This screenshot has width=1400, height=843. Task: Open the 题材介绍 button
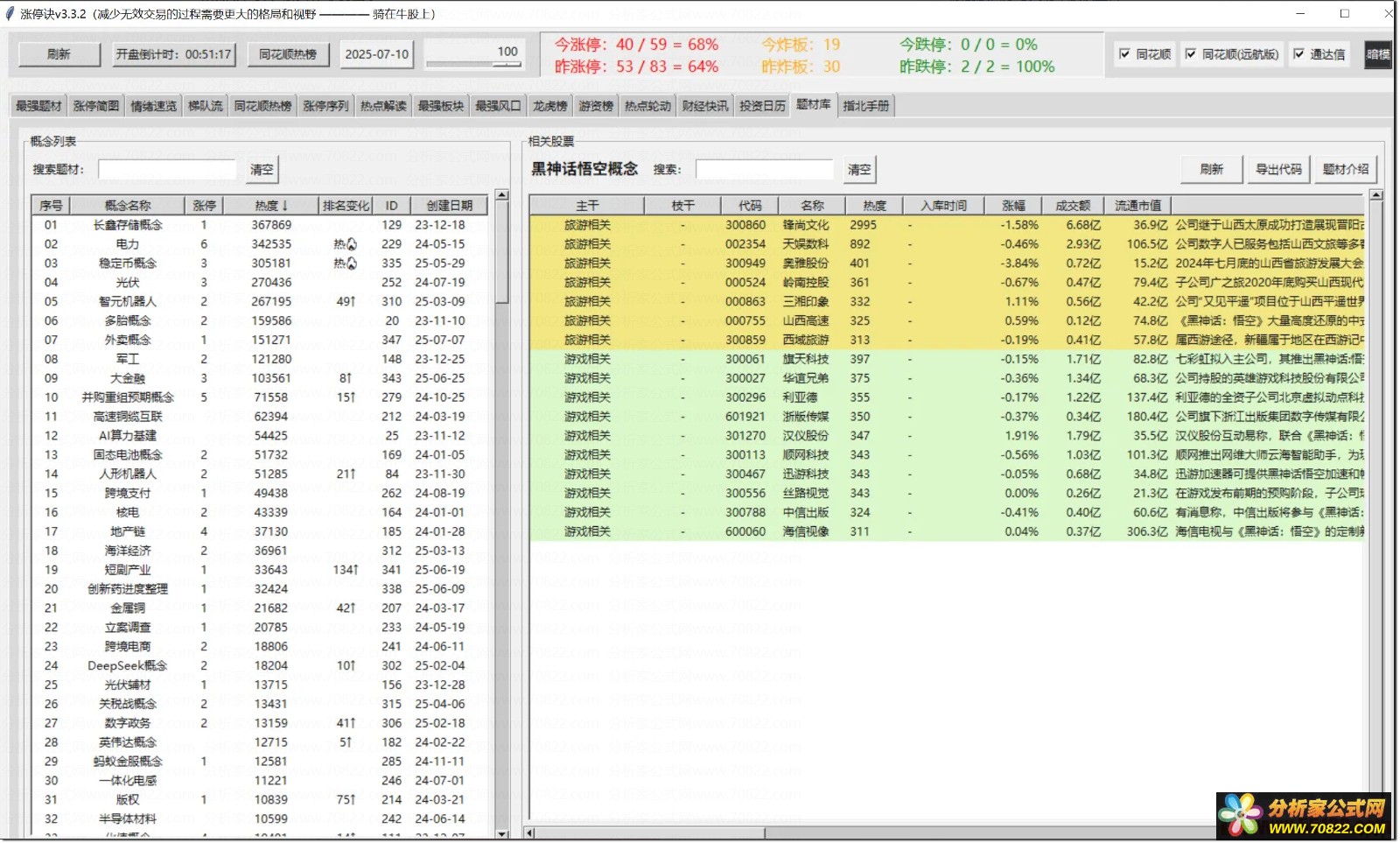(x=1346, y=169)
